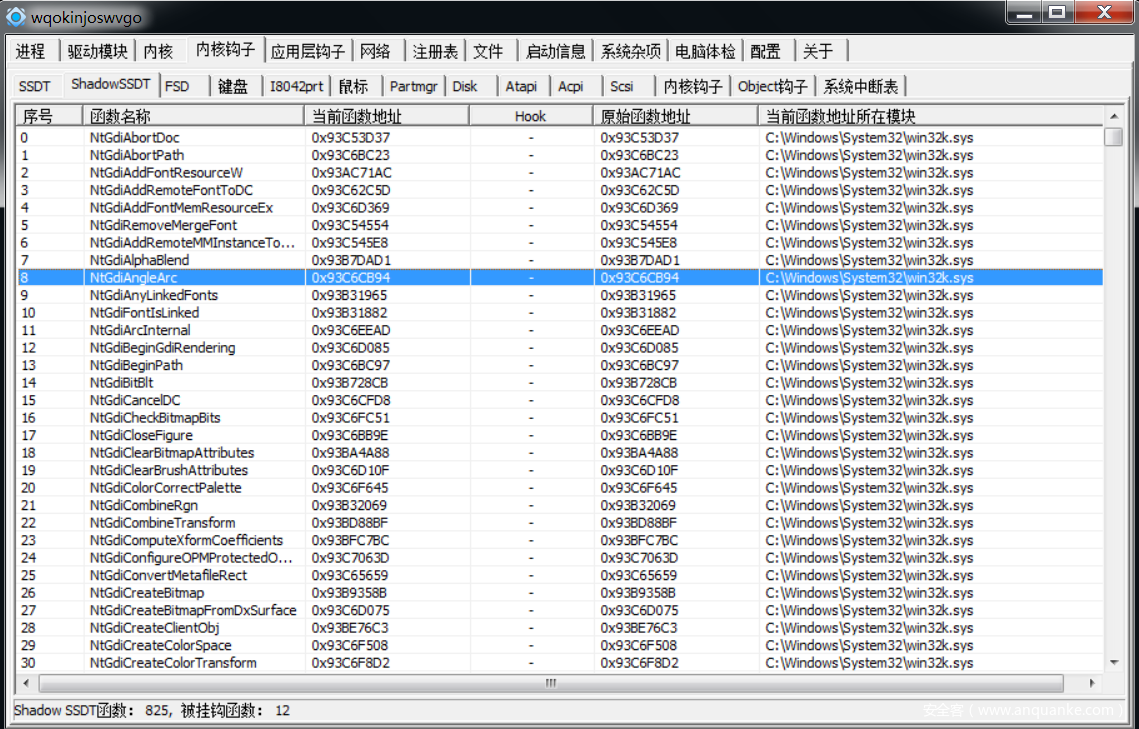Open the 注册表 tab
This screenshot has width=1139, height=729.
click(435, 51)
